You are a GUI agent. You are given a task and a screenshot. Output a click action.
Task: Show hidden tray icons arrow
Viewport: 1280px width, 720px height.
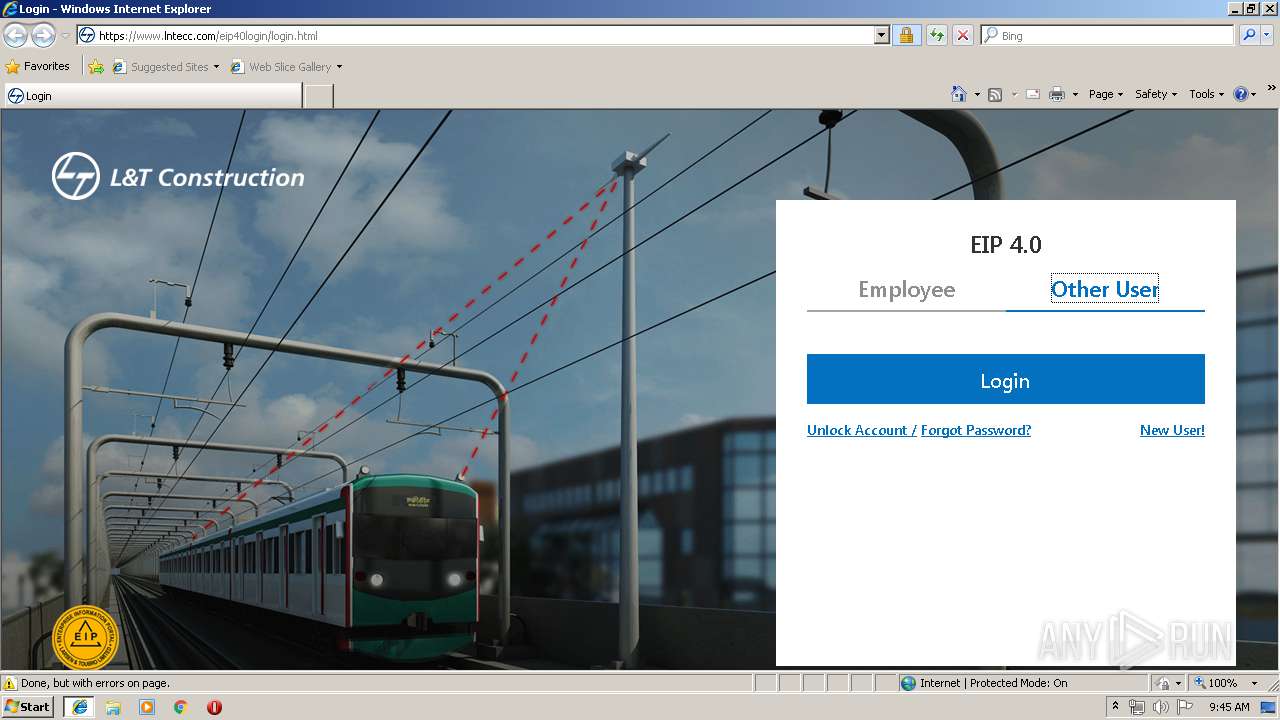[1116, 707]
